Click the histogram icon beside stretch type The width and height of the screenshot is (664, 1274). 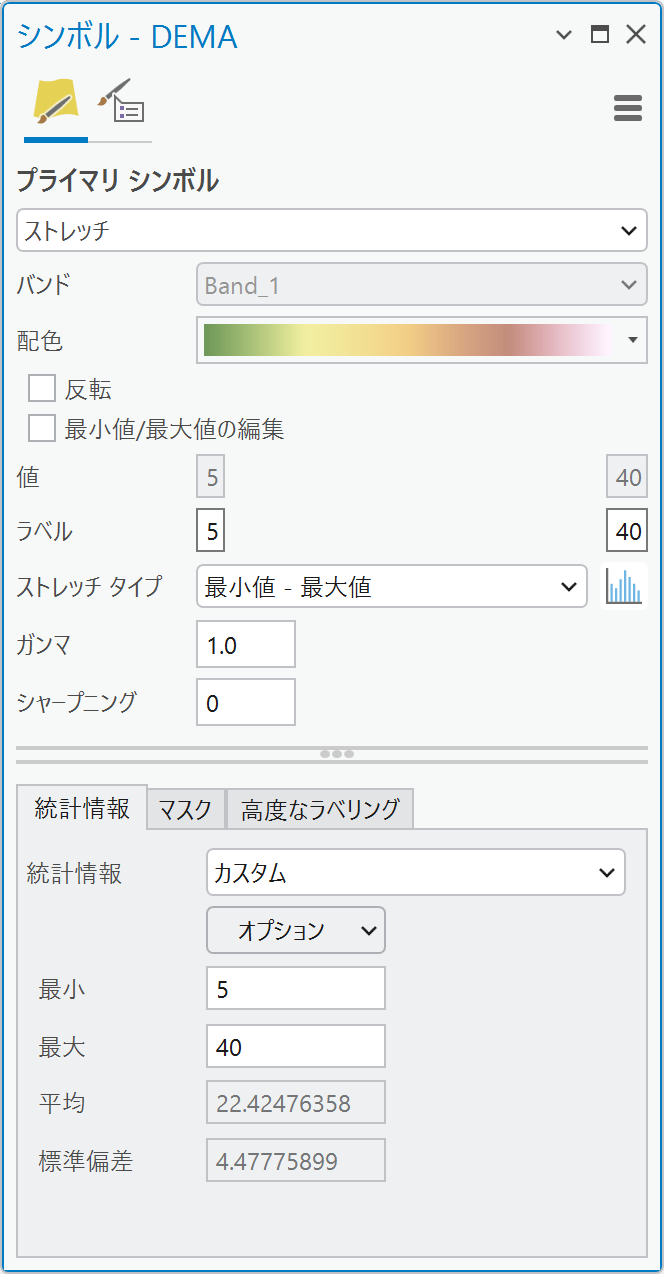pyautogui.click(x=624, y=586)
